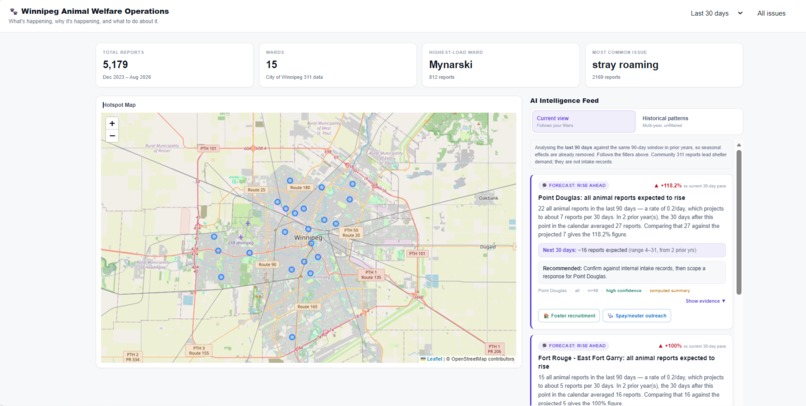Click the southernmost hotspot marker below Route 165

pos(292,337)
